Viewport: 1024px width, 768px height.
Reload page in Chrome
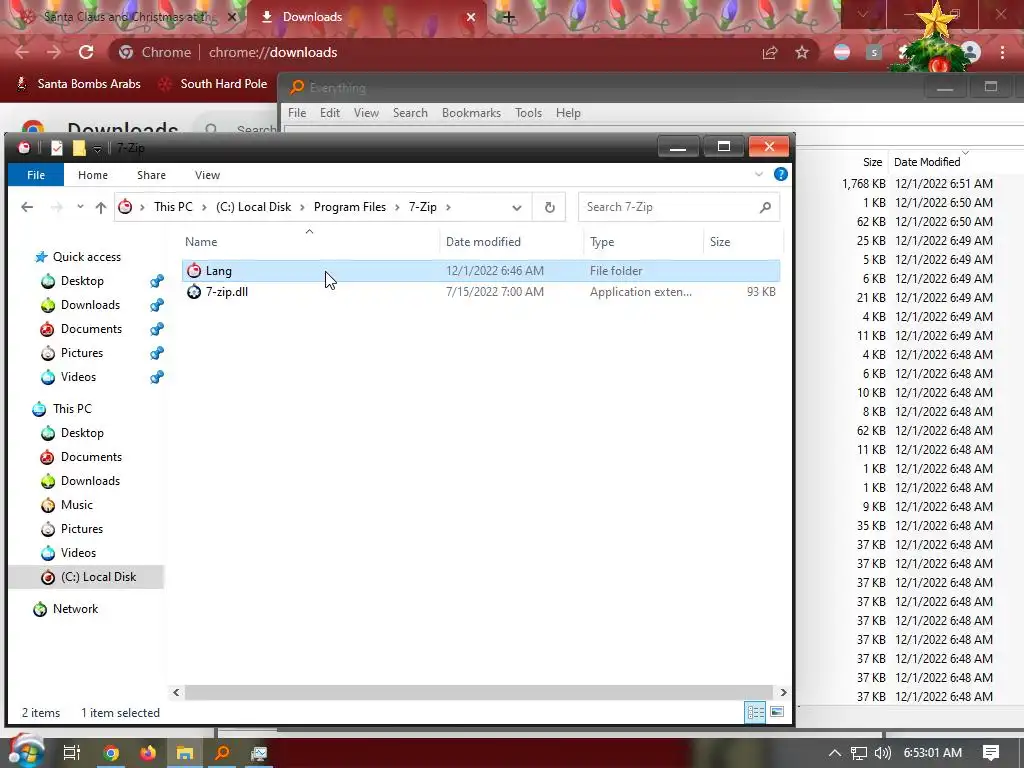click(86, 52)
